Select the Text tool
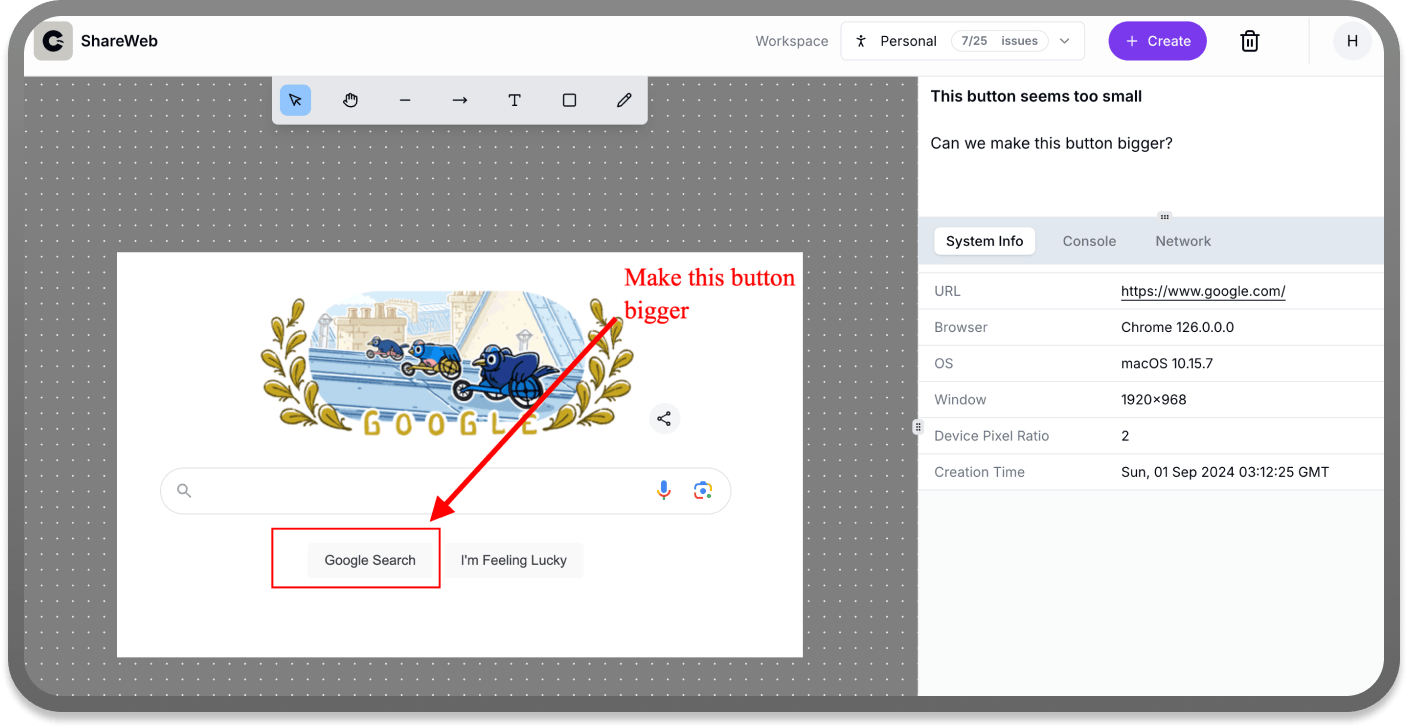 [514, 100]
